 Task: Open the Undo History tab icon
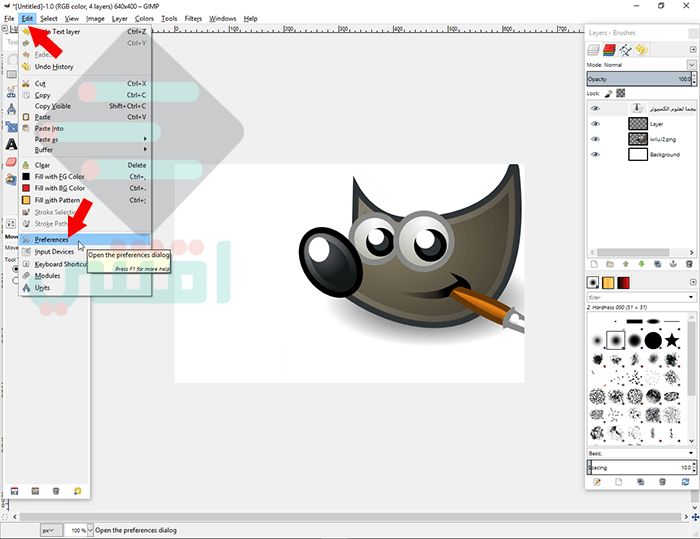(642, 50)
